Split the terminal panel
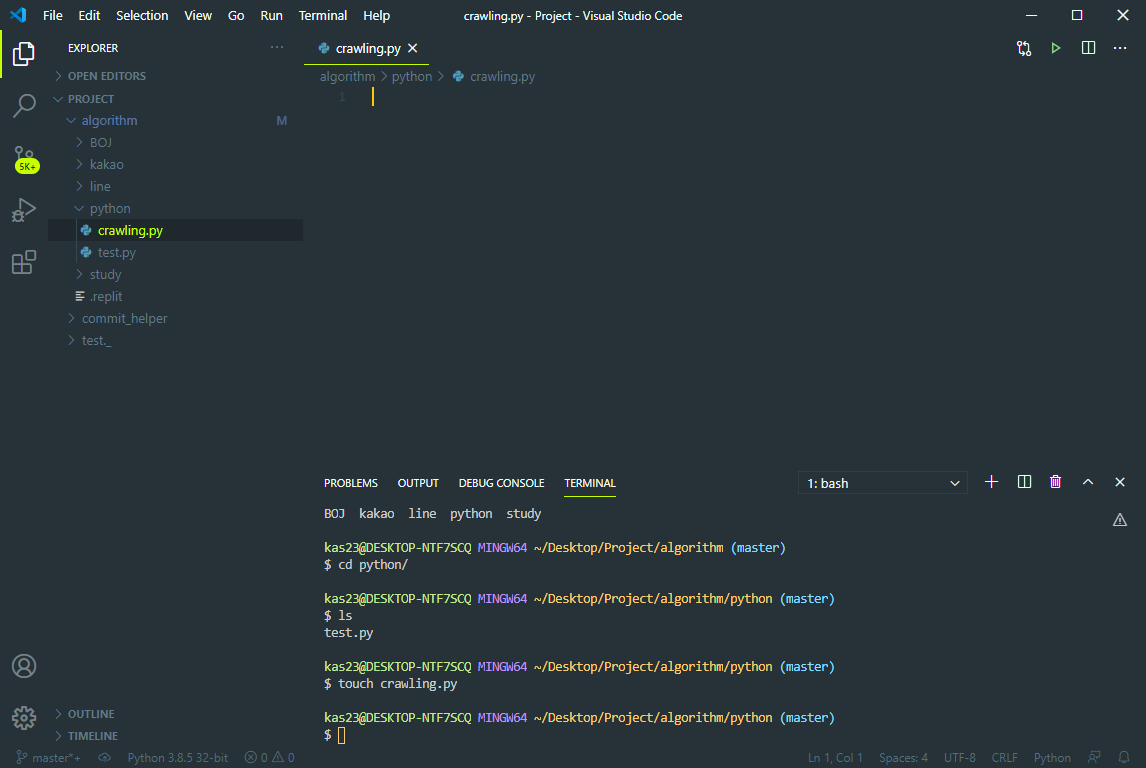This screenshot has height=768, width=1146. tap(1024, 482)
